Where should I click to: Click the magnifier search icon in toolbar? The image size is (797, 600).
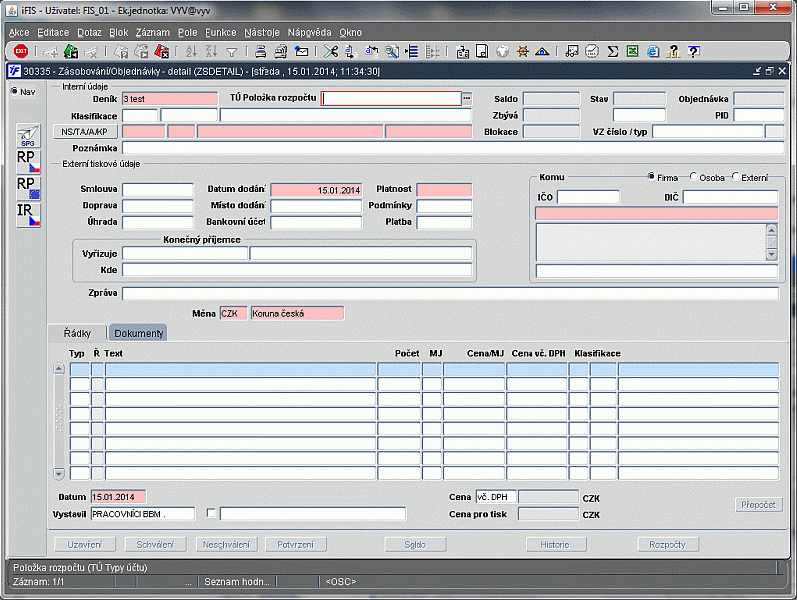(392, 51)
